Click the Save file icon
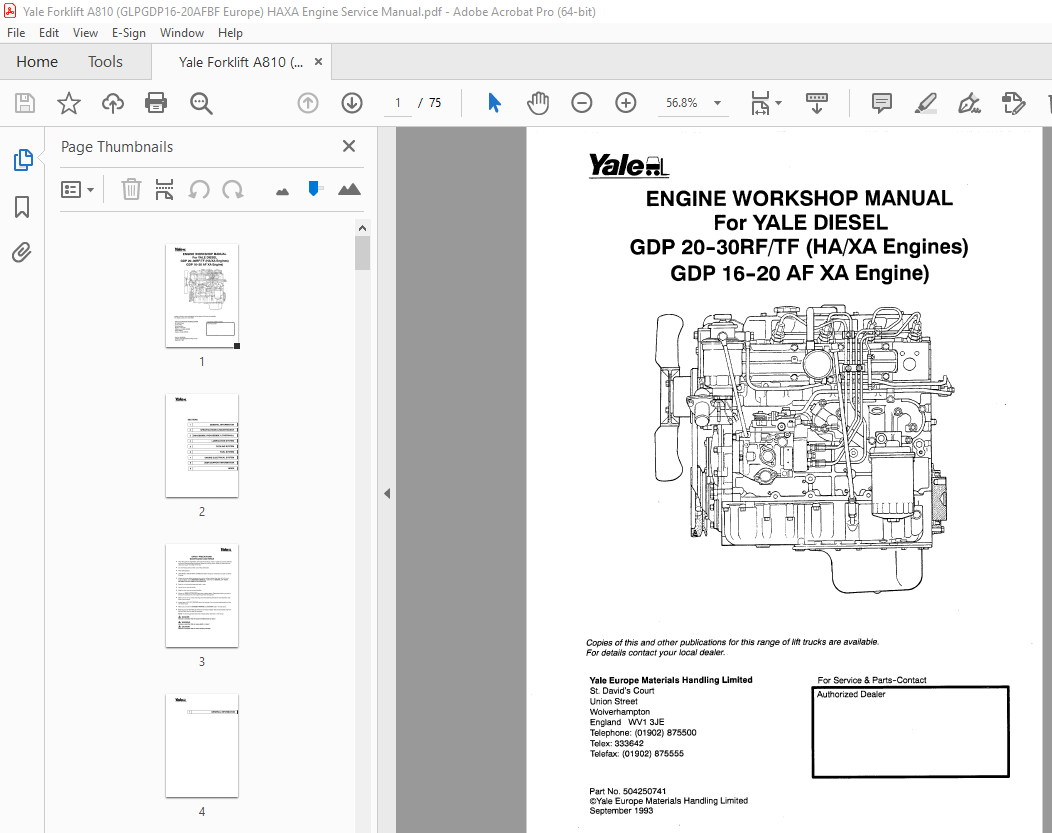Viewport: 1052px width, 833px height. [x=25, y=103]
